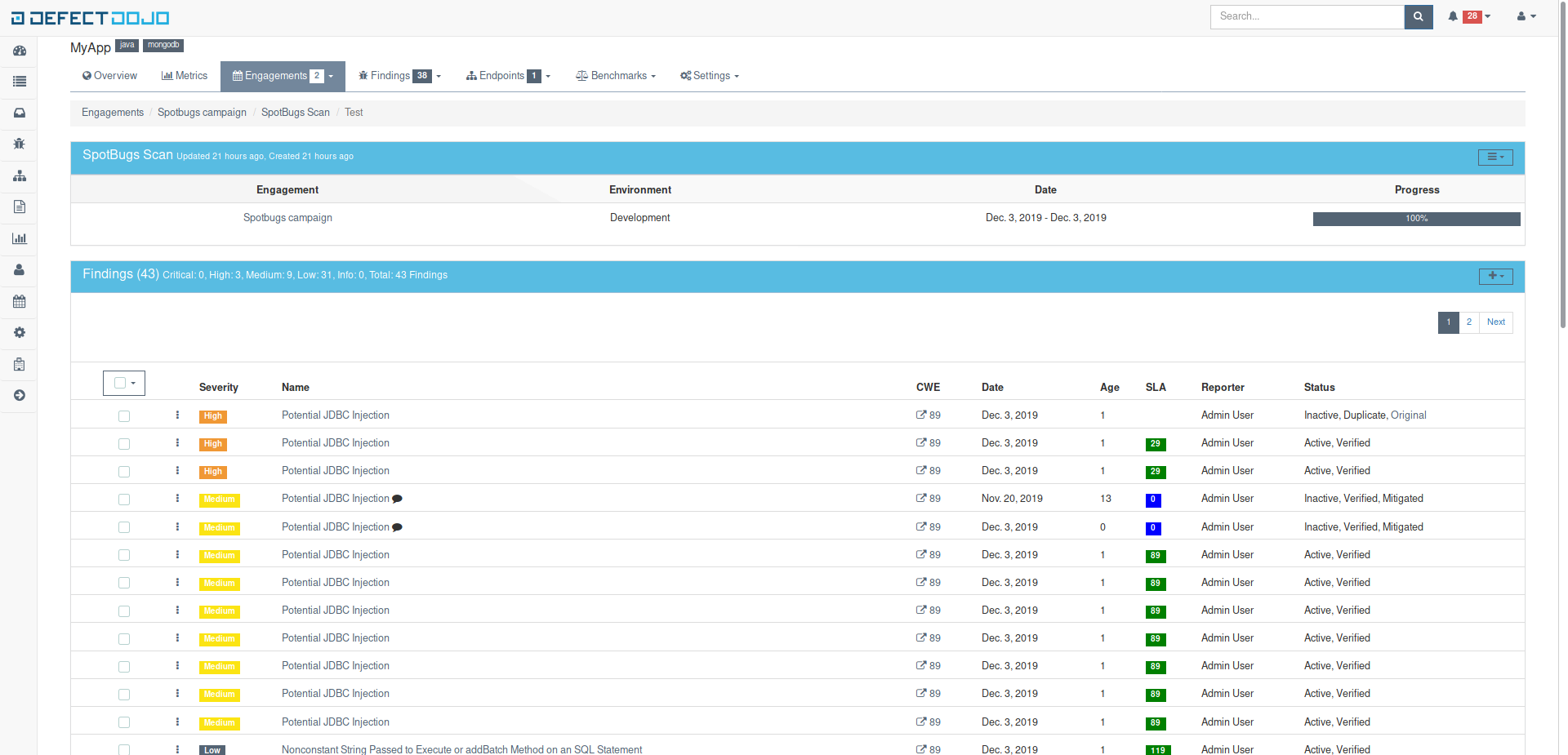The image size is (1568, 755).
Task: Tick checkbox for the second High finding
Action: click(124, 444)
